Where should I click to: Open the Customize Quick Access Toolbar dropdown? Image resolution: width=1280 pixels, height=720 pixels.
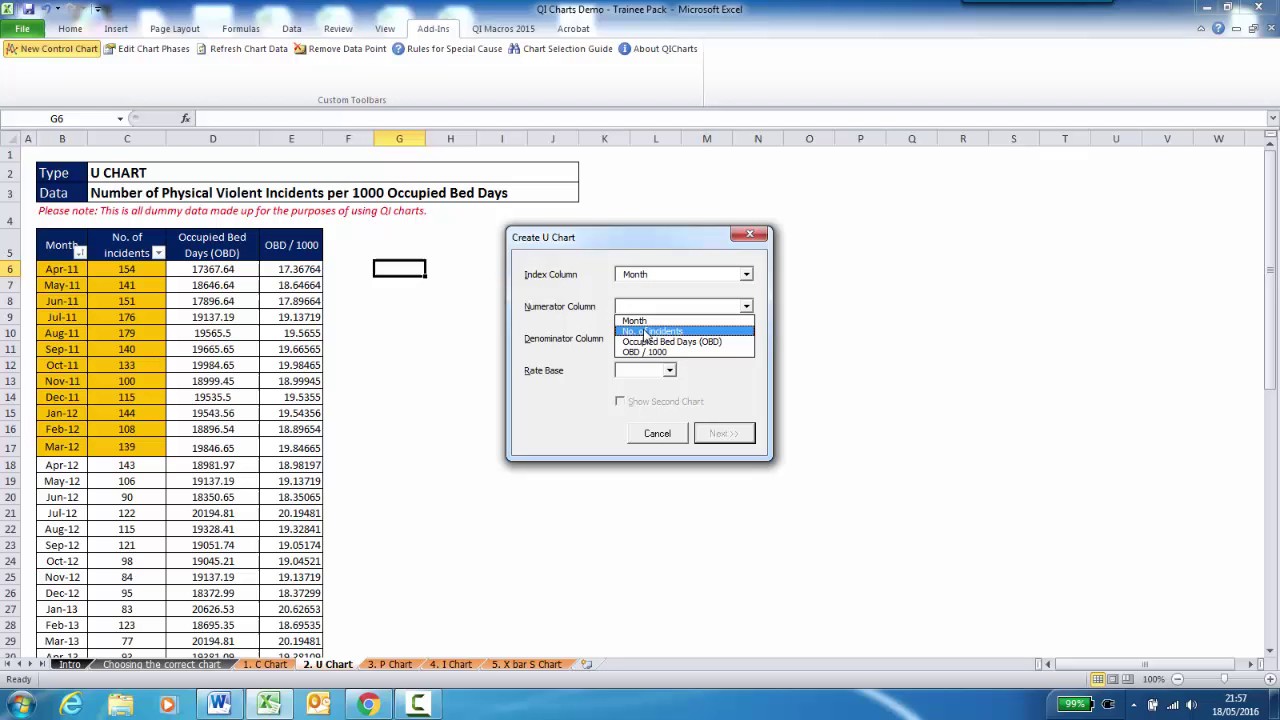pyautogui.click(x=99, y=9)
